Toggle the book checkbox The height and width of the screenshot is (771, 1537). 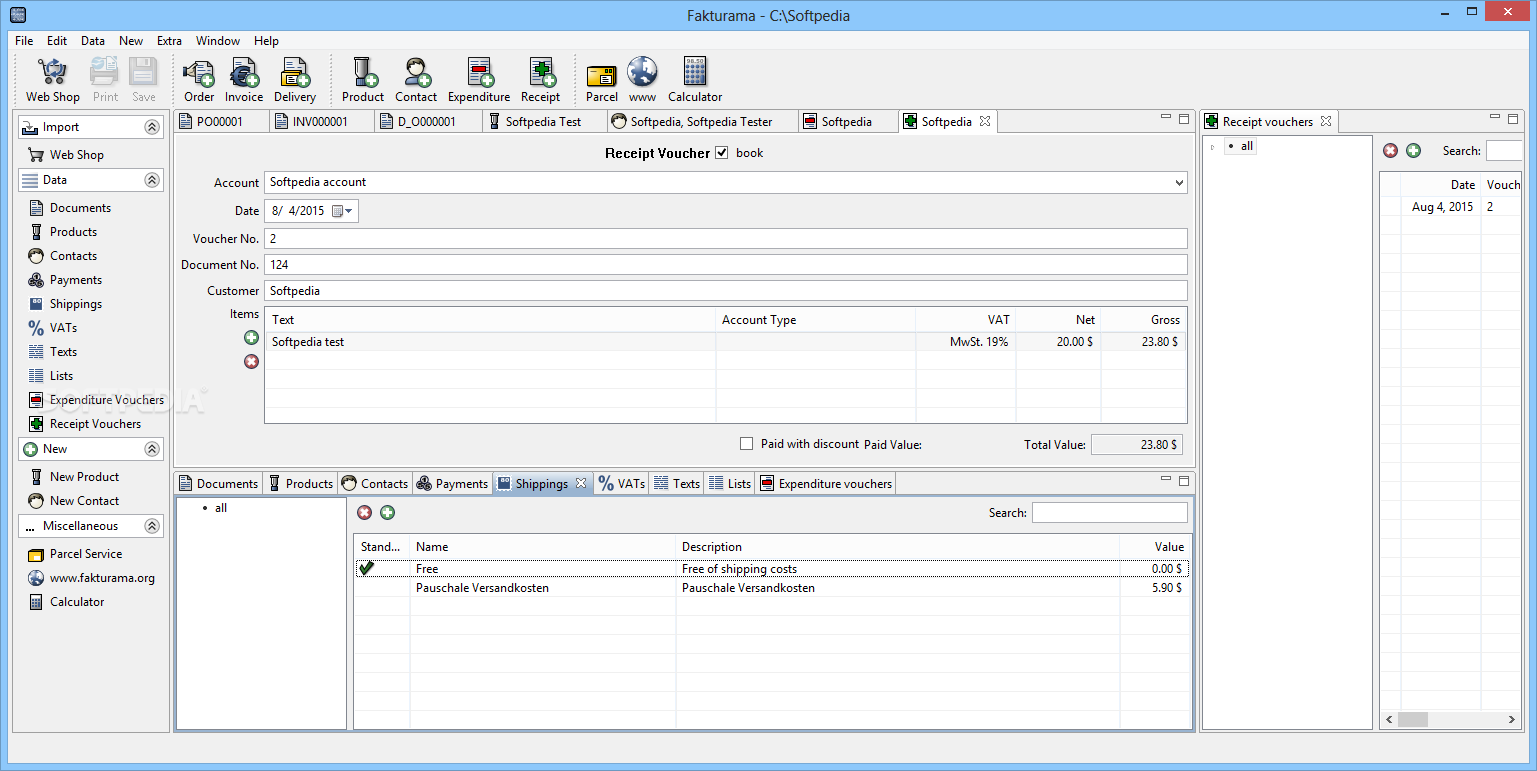point(722,153)
